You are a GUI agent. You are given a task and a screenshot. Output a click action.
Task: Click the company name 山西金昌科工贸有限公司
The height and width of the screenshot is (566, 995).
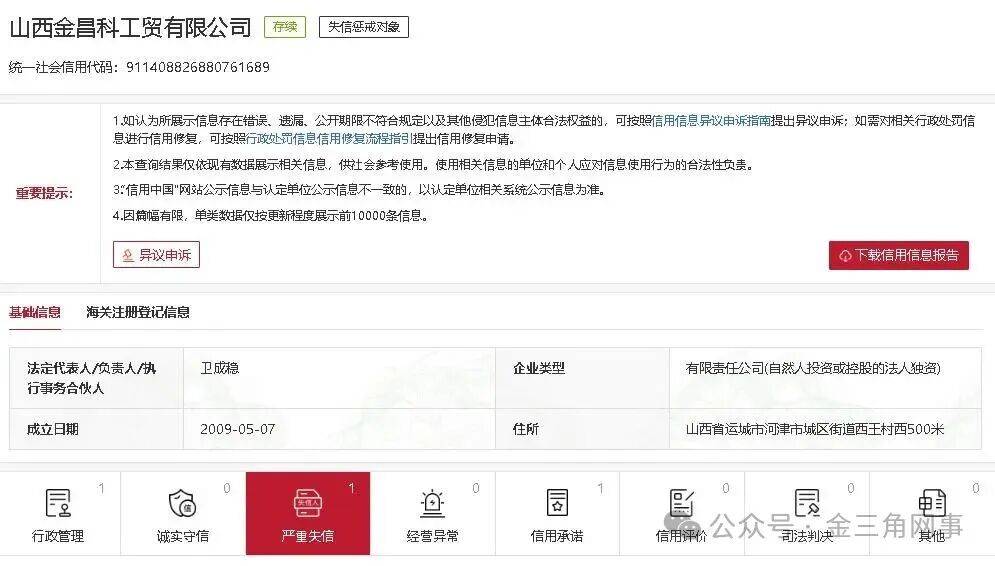tap(130, 27)
